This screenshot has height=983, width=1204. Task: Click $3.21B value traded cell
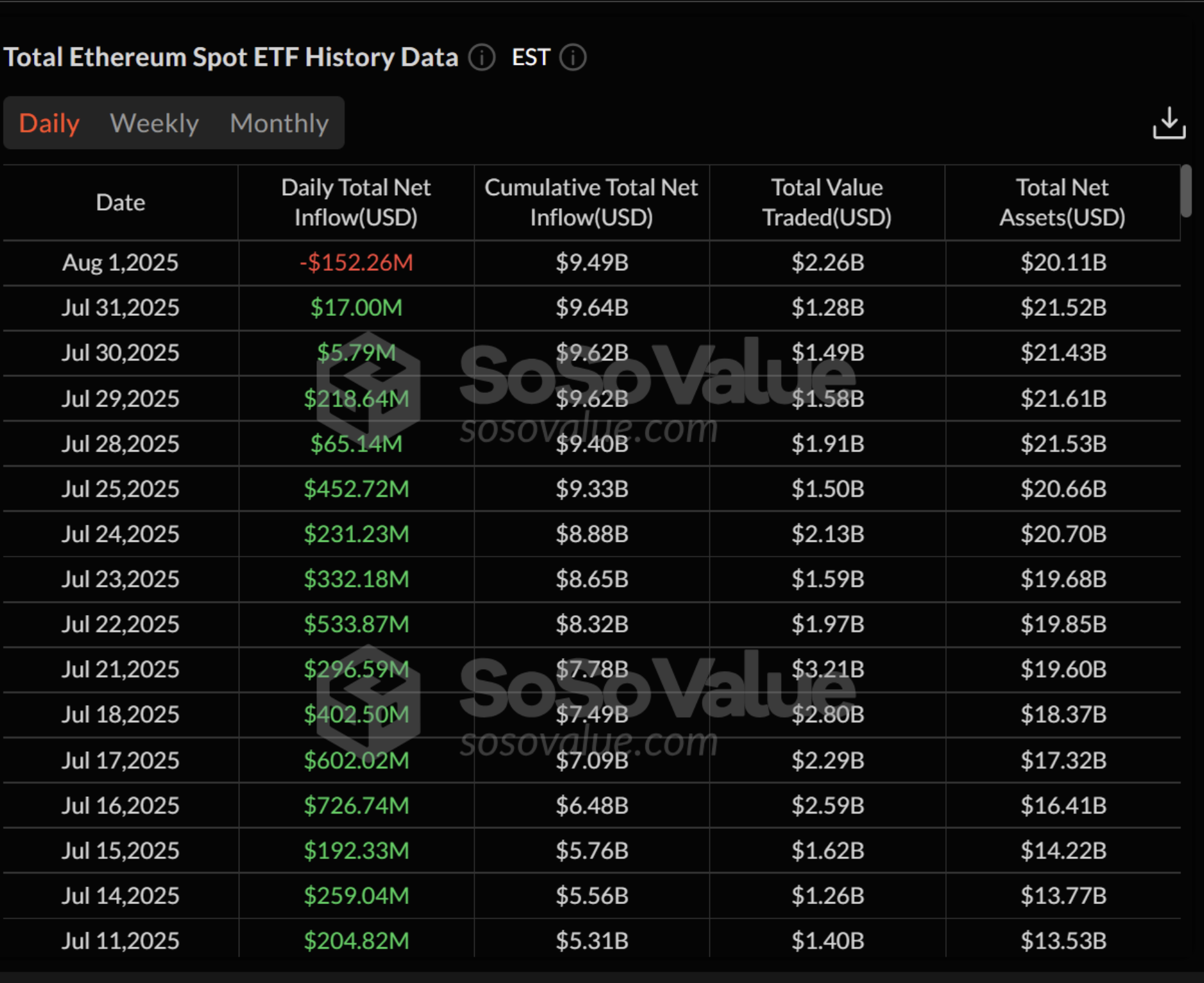click(x=827, y=669)
